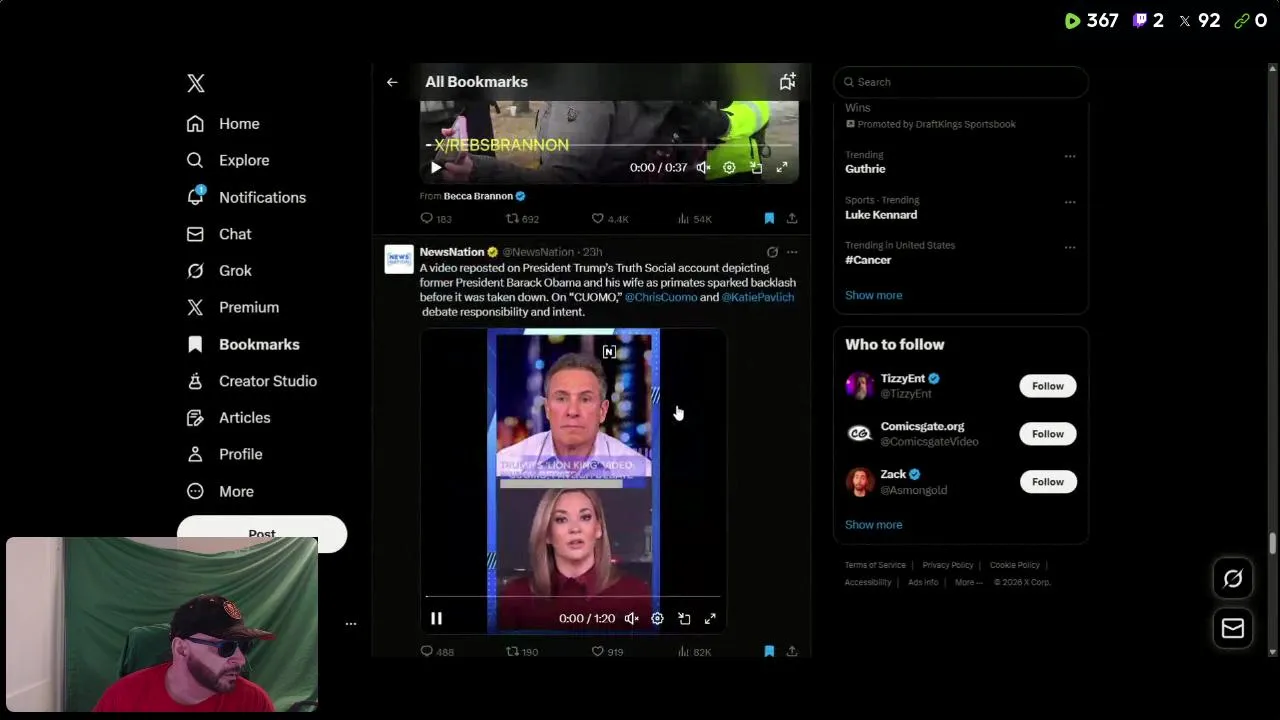Click Grok icon on NewsNation post
Screen dimensions: 1280x720
(772, 252)
